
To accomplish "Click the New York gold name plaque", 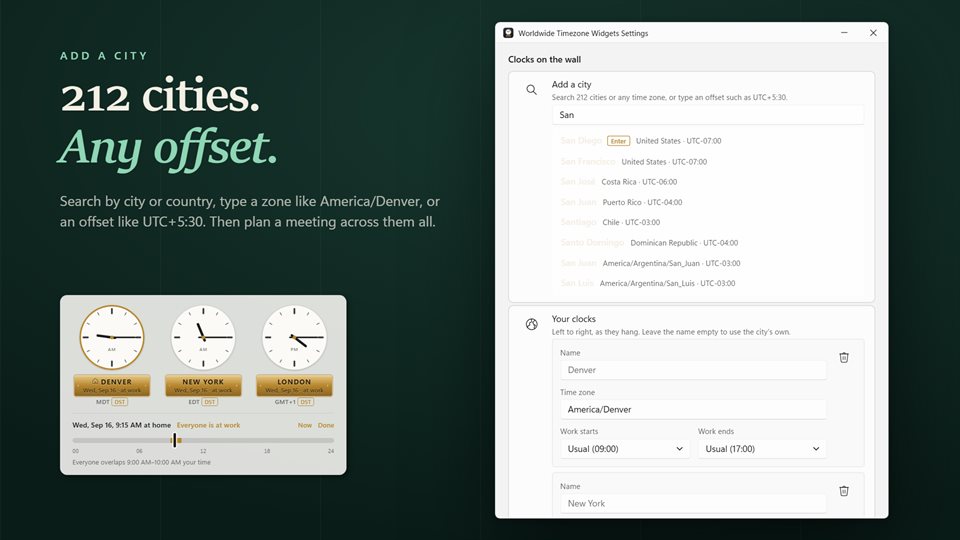I will click(x=203, y=385).
